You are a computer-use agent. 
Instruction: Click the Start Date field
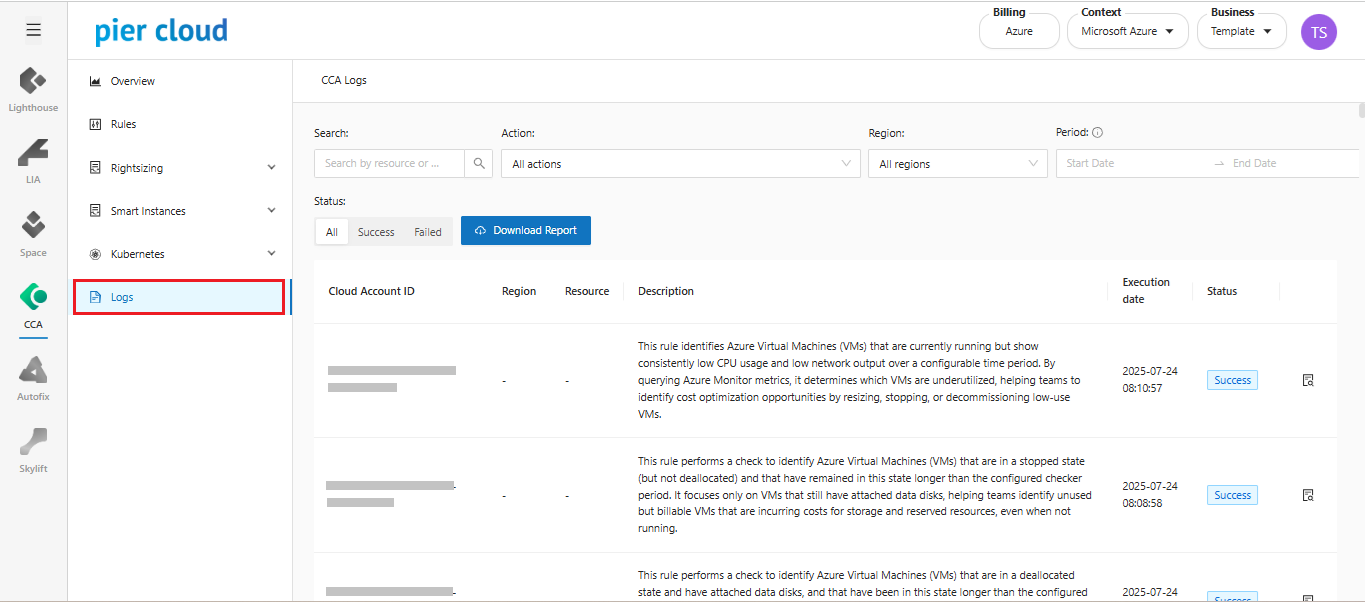point(1130,164)
